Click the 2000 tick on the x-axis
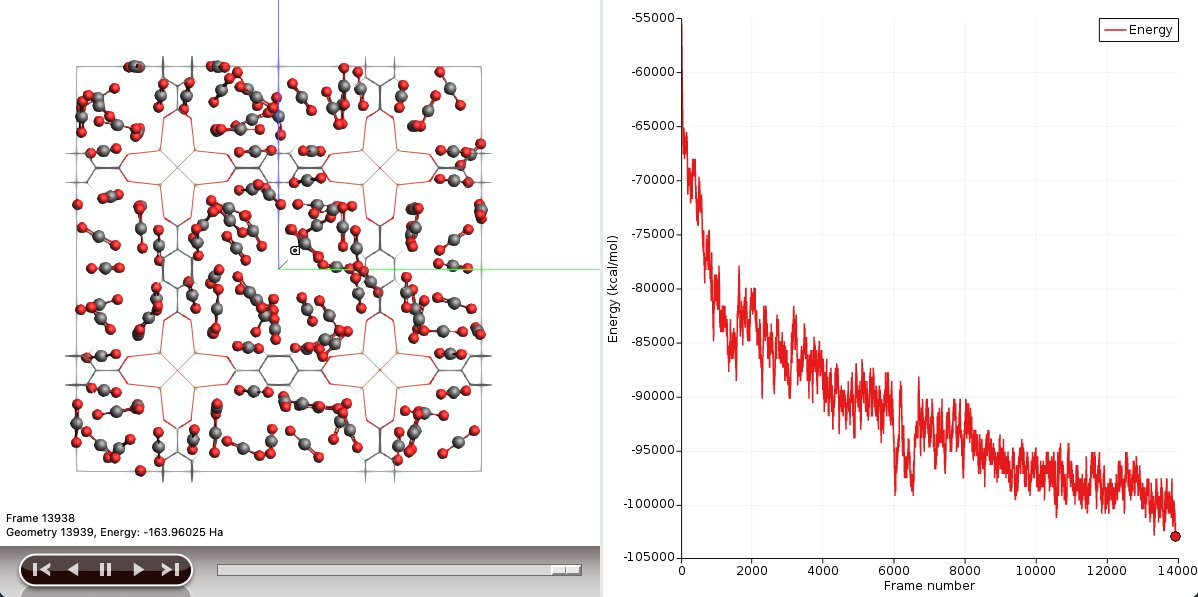This screenshot has width=1198, height=597. [752, 570]
